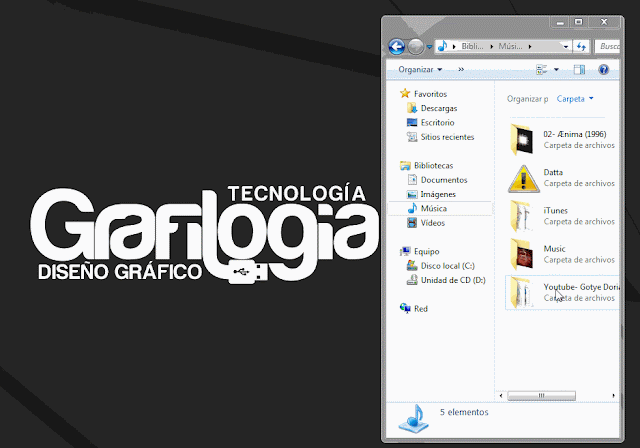Expand the address bar history dropdown
Screen dimensions: 640x448
[x=566, y=47]
